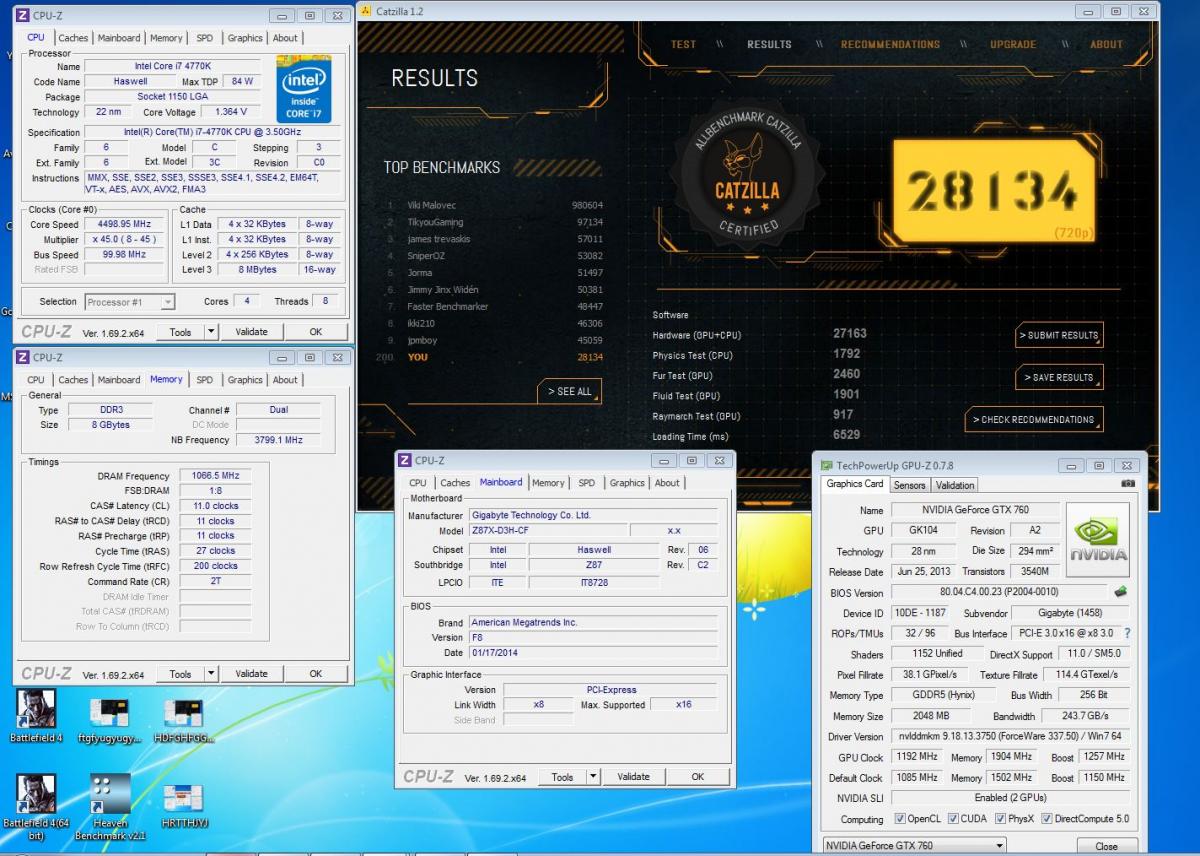
Task: Open Tools dropdown arrow in CPU-Z Mainboard window
Action: pyautogui.click(x=592, y=777)
